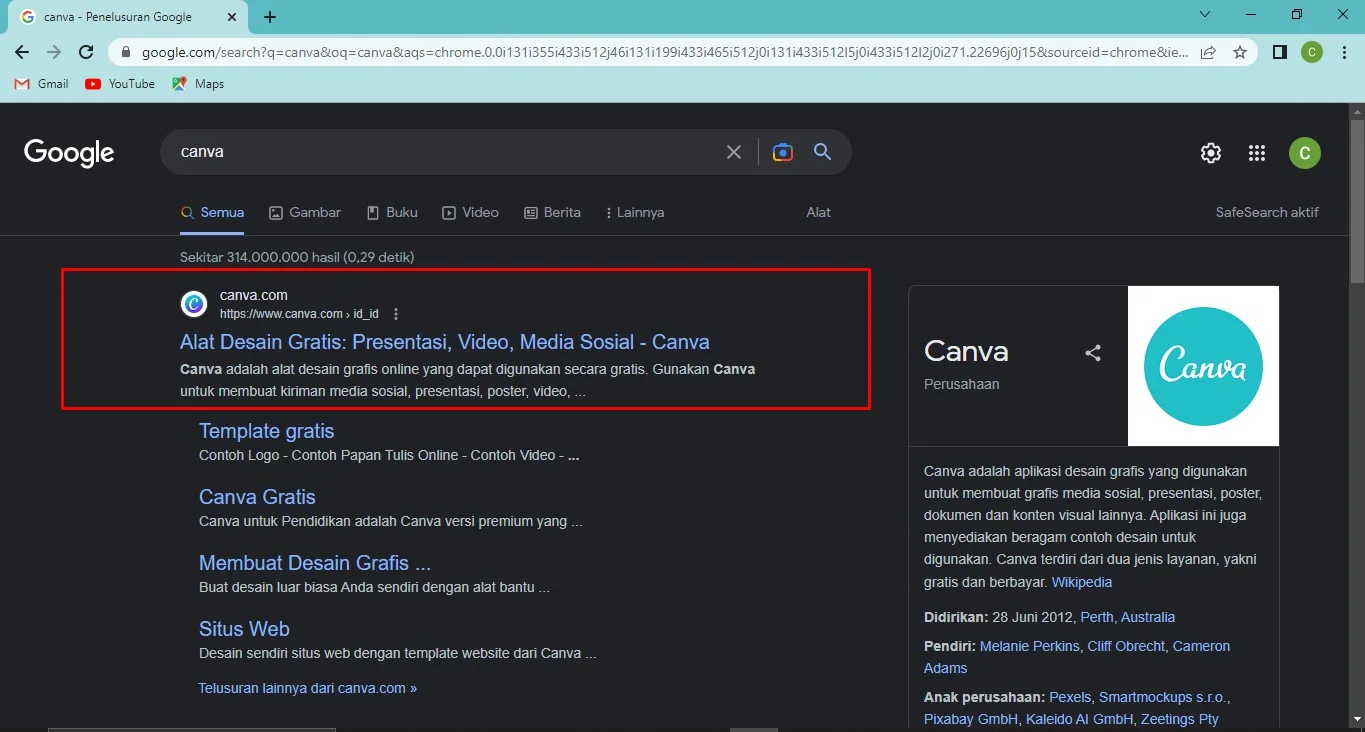Open Smartmockups s.r.o. link

1164,697
